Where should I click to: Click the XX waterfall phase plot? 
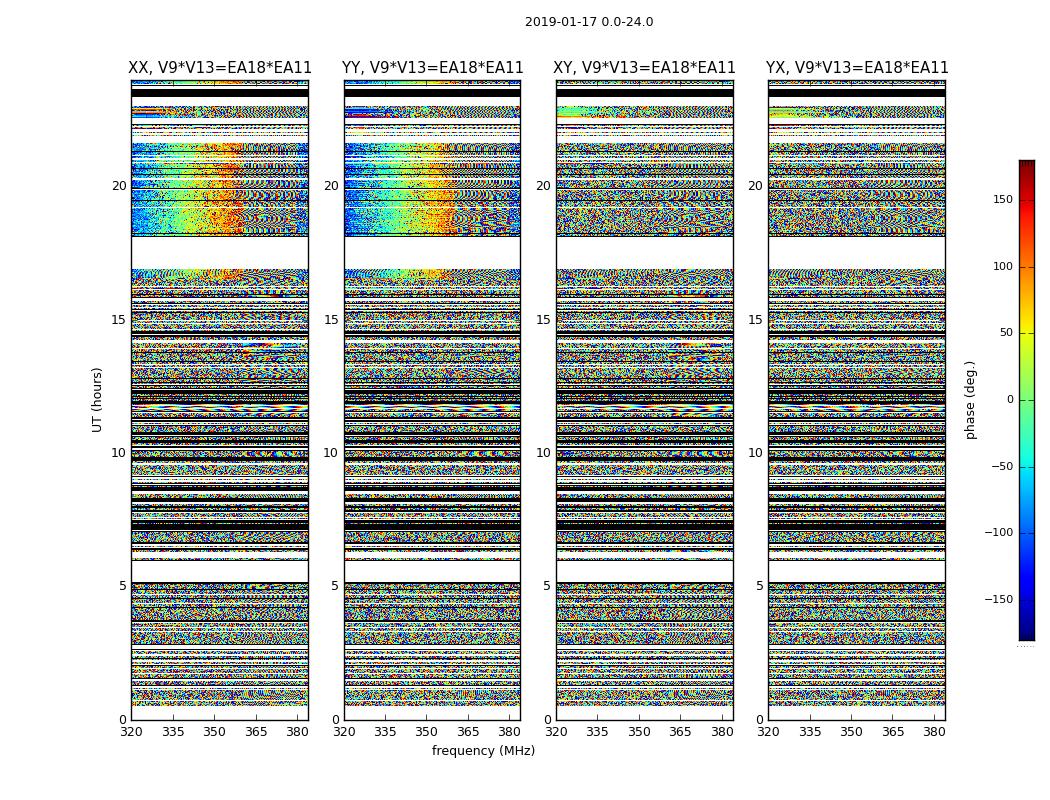click(220, 400)
